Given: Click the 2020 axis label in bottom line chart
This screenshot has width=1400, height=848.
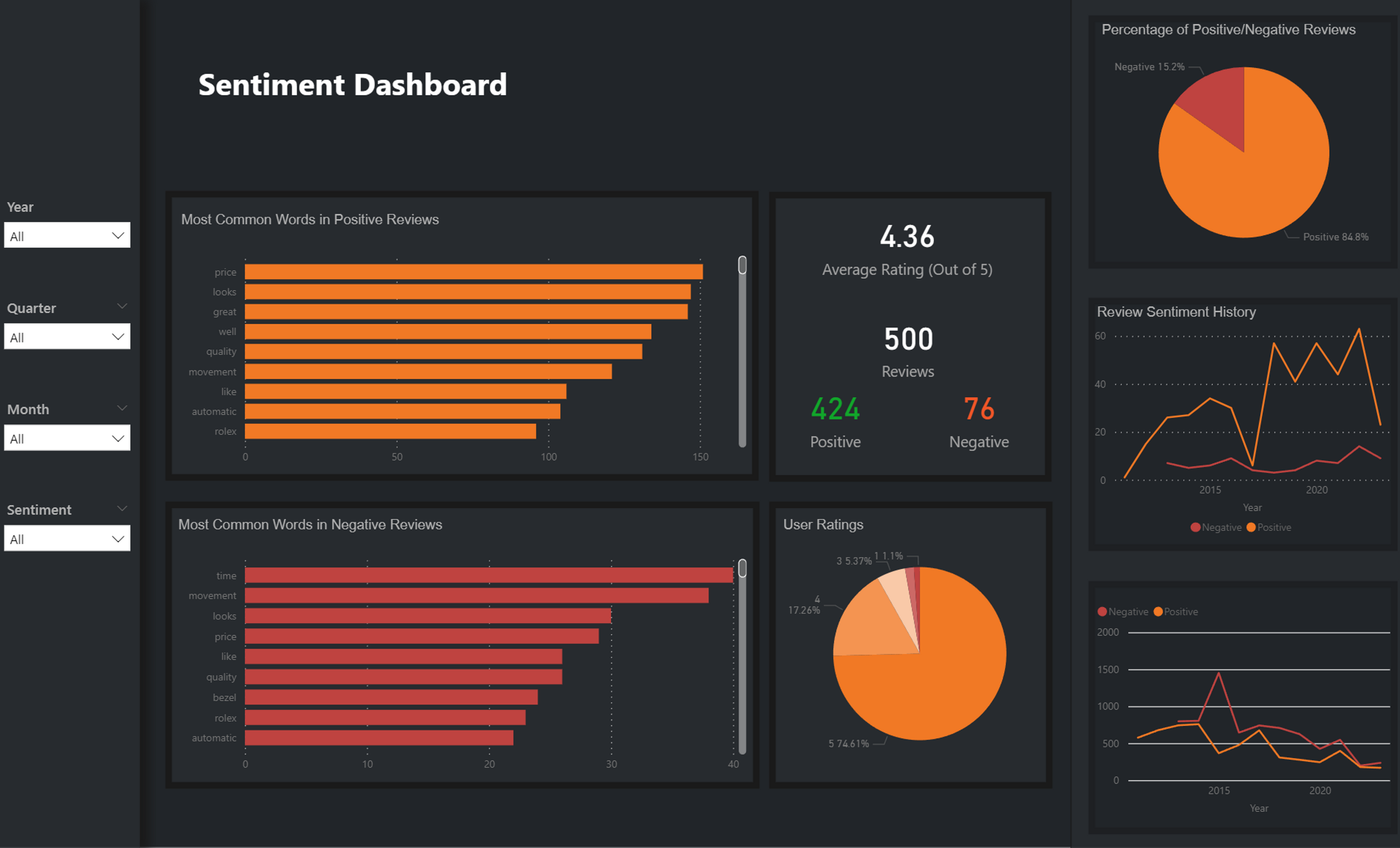Looking at the screenshot, I should 1320,790.
